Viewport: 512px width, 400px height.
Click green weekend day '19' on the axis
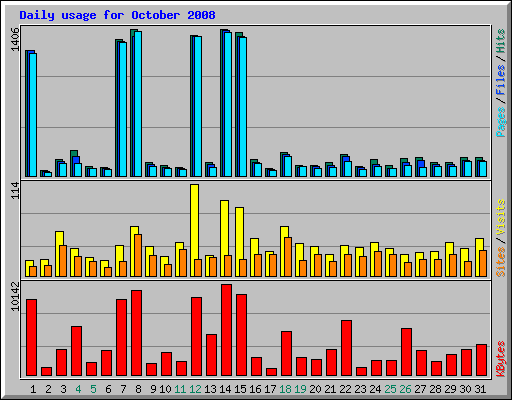(301, 389)
